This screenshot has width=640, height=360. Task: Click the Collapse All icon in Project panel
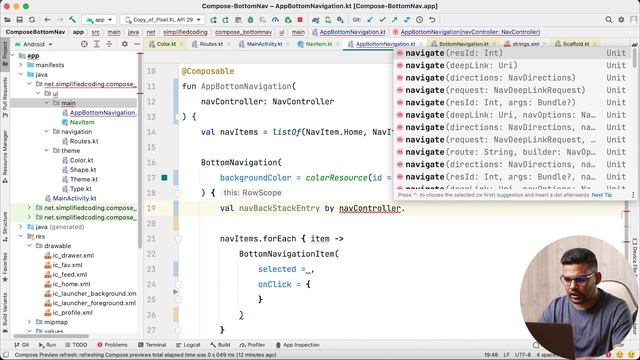109,44
